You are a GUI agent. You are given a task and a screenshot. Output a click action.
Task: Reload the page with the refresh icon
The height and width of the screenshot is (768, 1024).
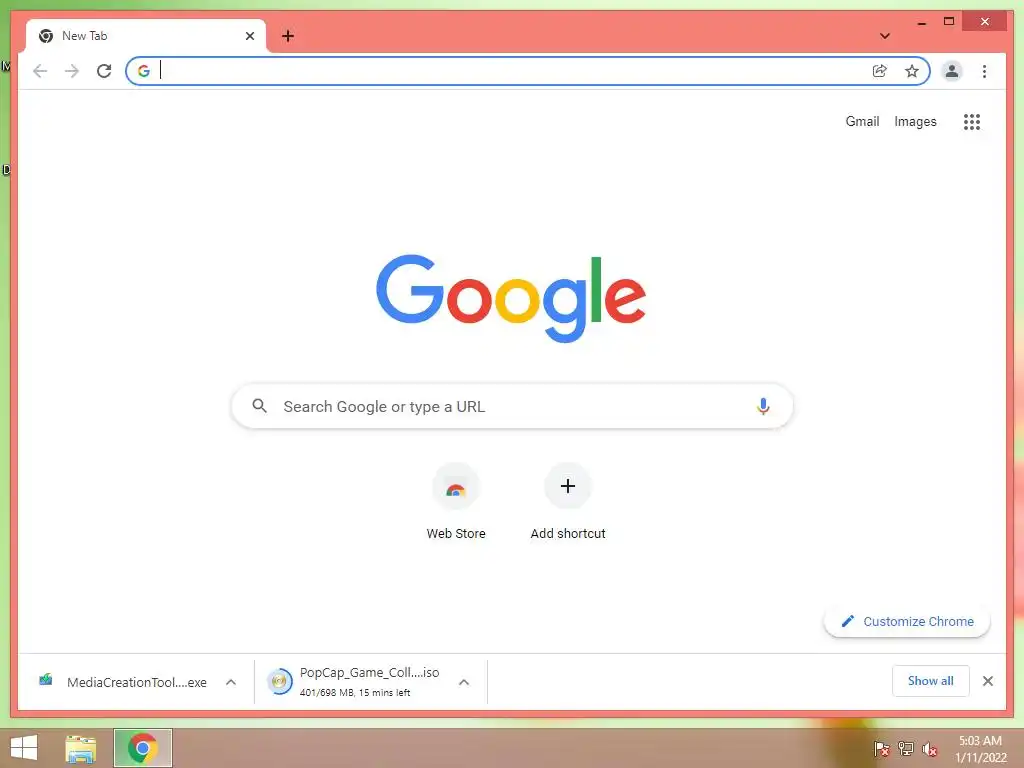104,71
